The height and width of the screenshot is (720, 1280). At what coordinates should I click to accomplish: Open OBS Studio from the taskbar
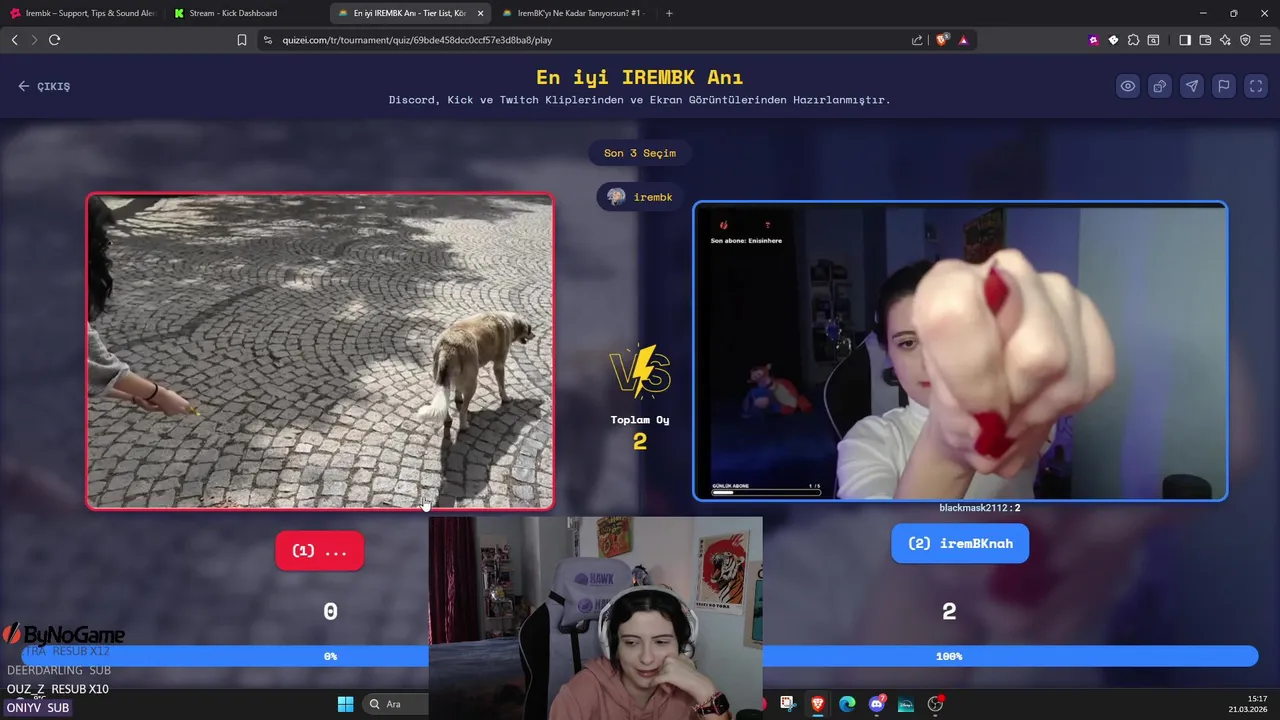[936, 704]
